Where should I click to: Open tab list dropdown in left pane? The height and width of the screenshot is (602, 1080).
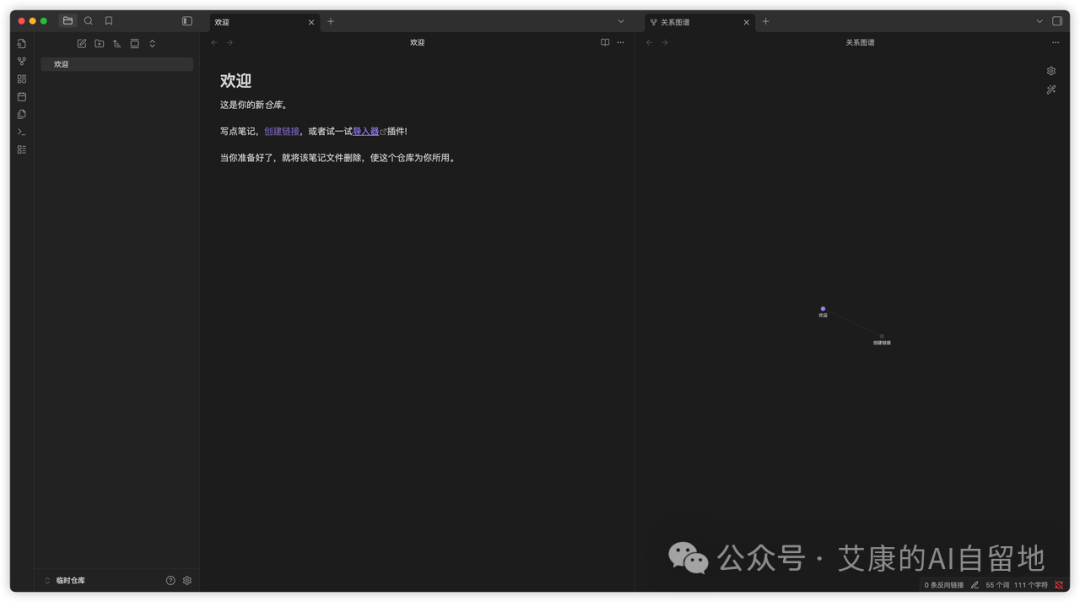[621, 21]
